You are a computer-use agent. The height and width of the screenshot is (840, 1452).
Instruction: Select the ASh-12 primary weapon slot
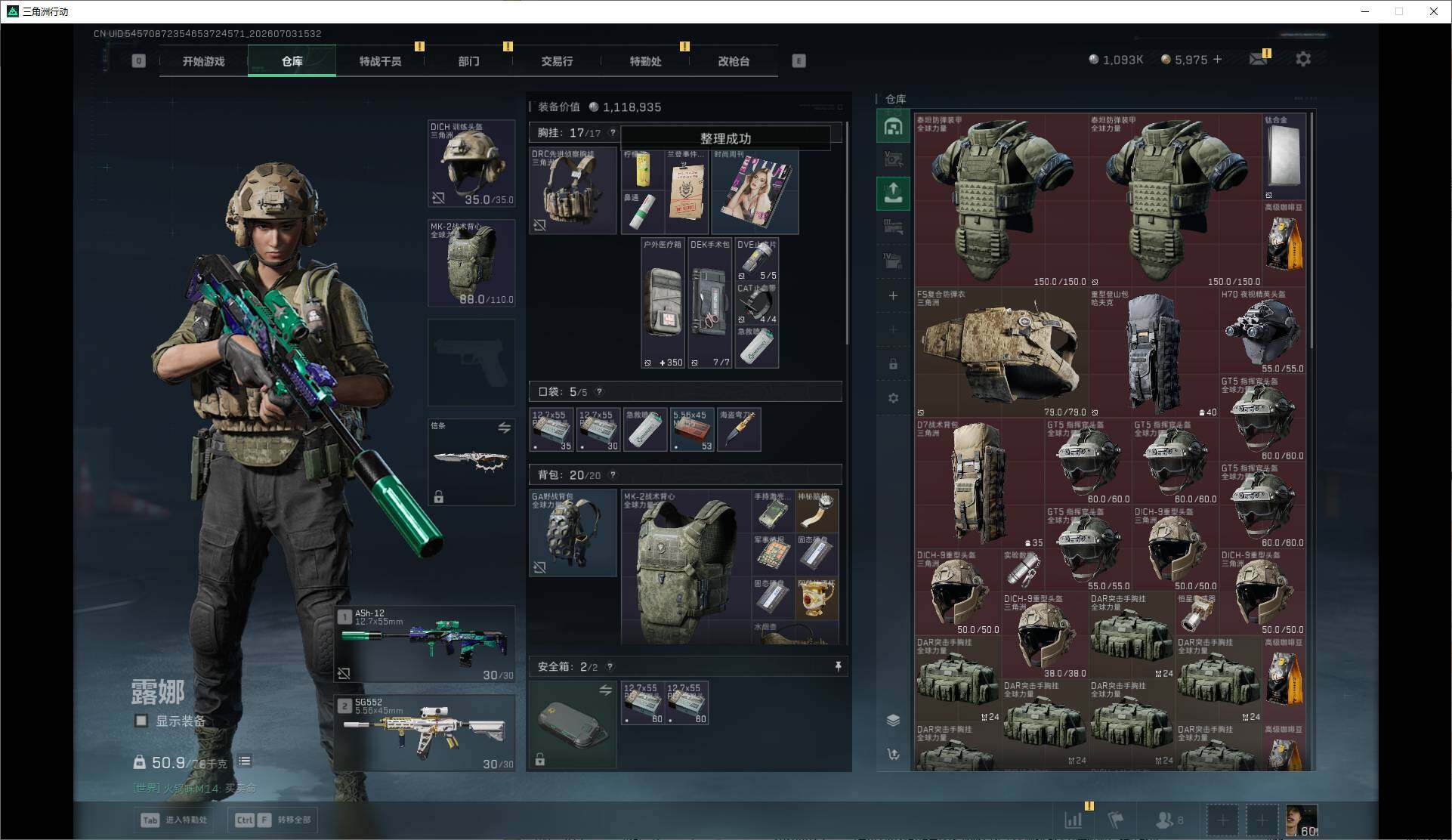(425, 644)
